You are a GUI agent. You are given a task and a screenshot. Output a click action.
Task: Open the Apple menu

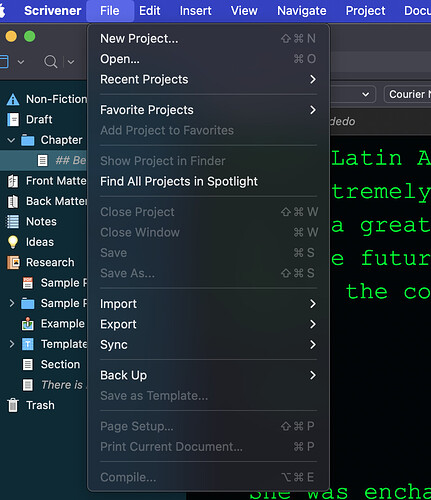(2, 11)
